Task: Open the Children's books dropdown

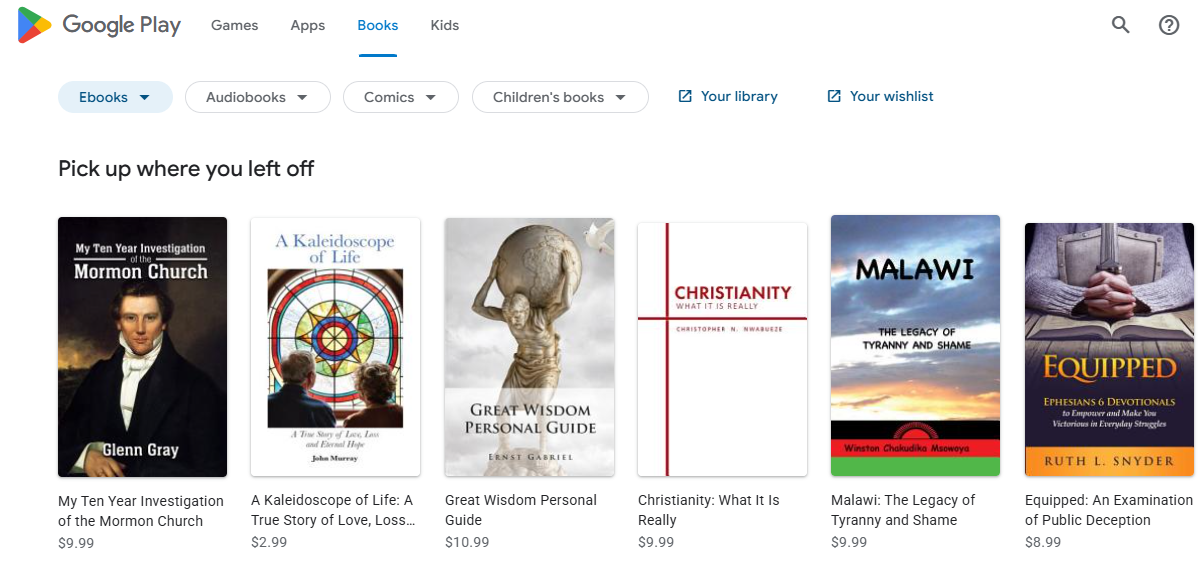Action: click(560, 97)
